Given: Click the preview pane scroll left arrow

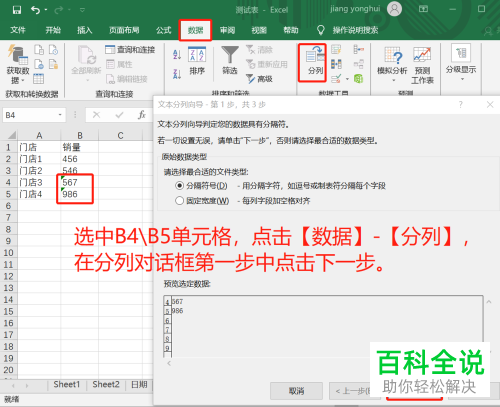Looking at the screenshot, I should (x=169, y=363).
